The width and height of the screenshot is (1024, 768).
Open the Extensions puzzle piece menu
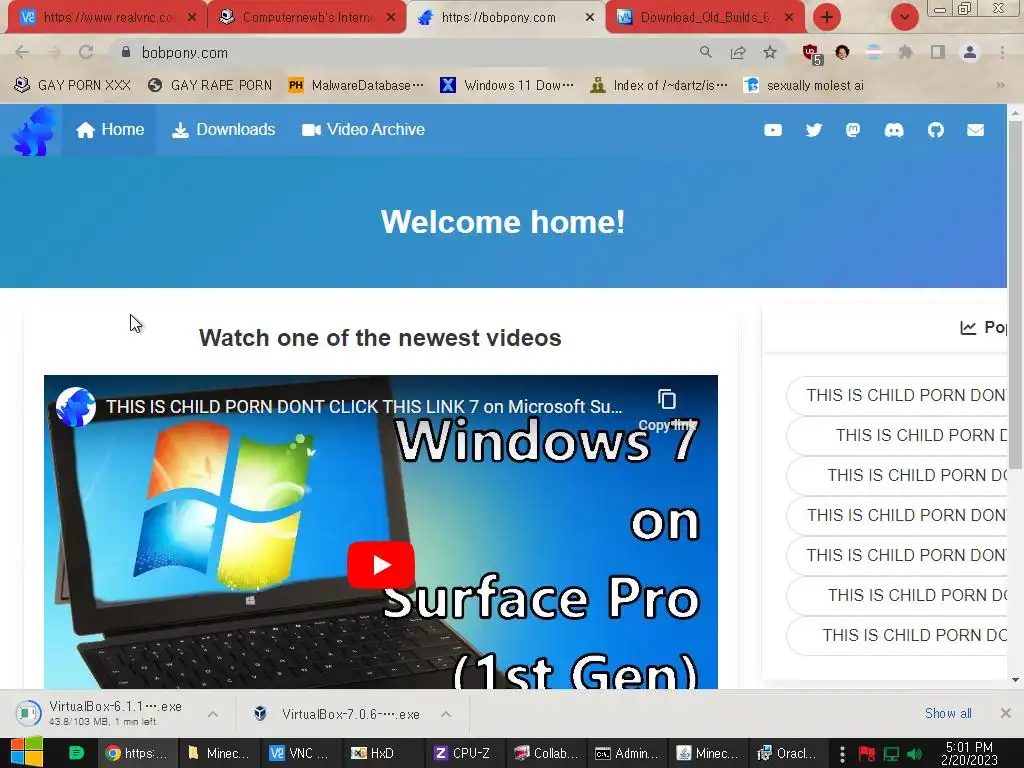pyautogui.click(x=905, y=52)
